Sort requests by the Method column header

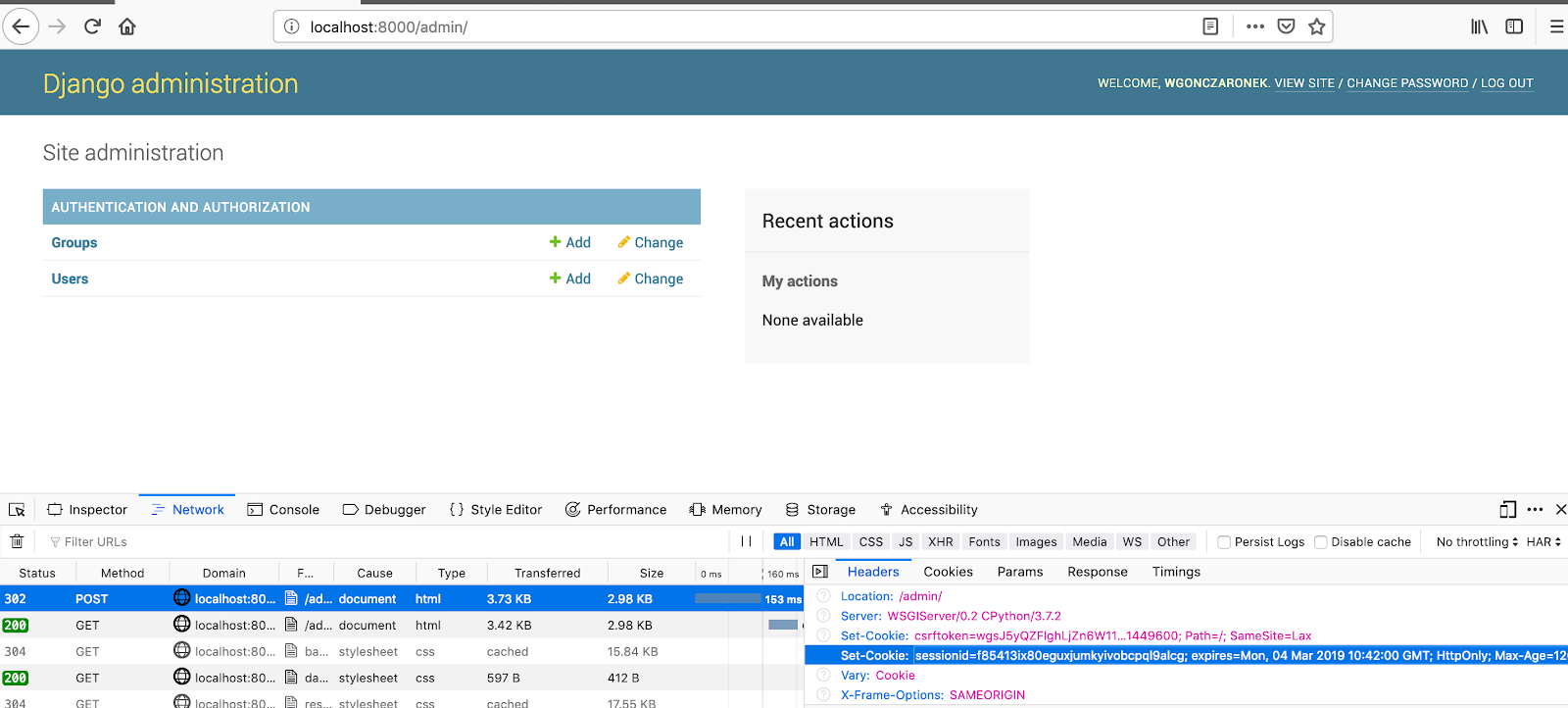point(122,573)
